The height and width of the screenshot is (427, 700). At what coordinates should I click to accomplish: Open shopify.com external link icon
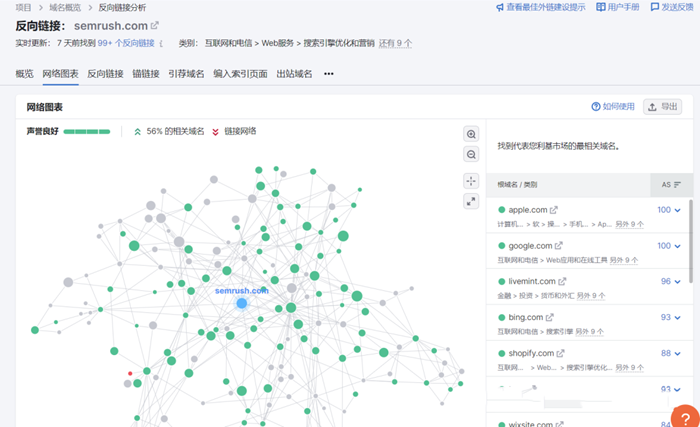(x=560, y=353)
